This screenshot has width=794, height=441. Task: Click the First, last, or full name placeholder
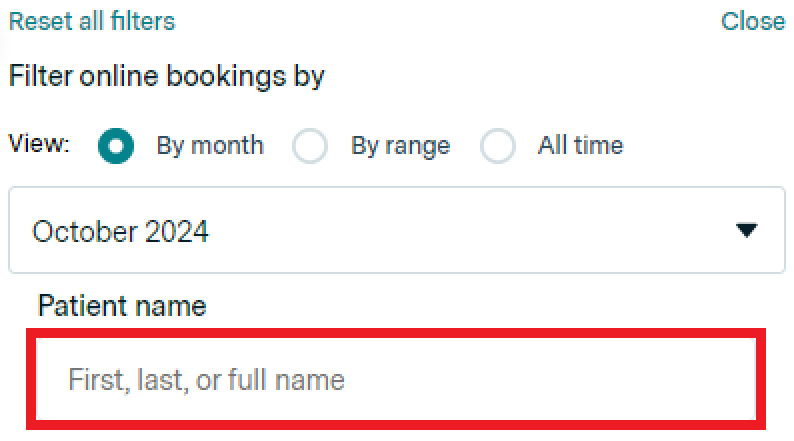pyautogui.click(x=206, y=380)
